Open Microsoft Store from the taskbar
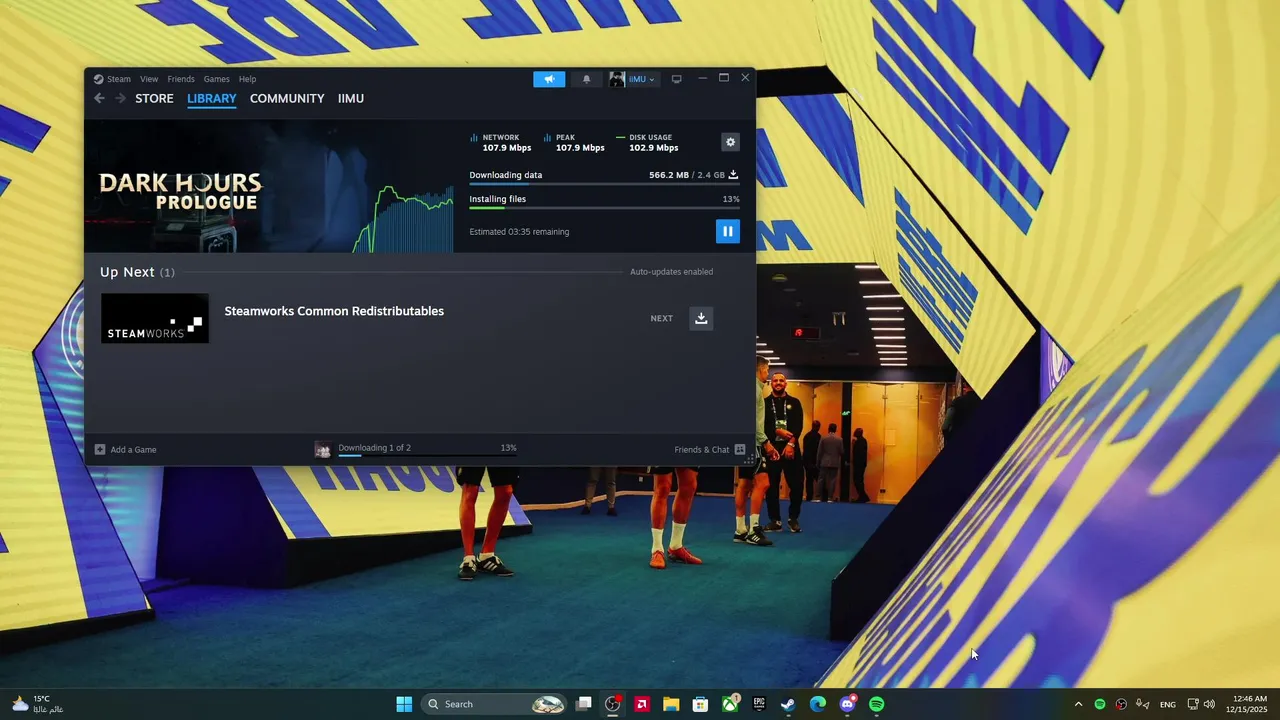The image size is (1280, 720). (700, 704)
